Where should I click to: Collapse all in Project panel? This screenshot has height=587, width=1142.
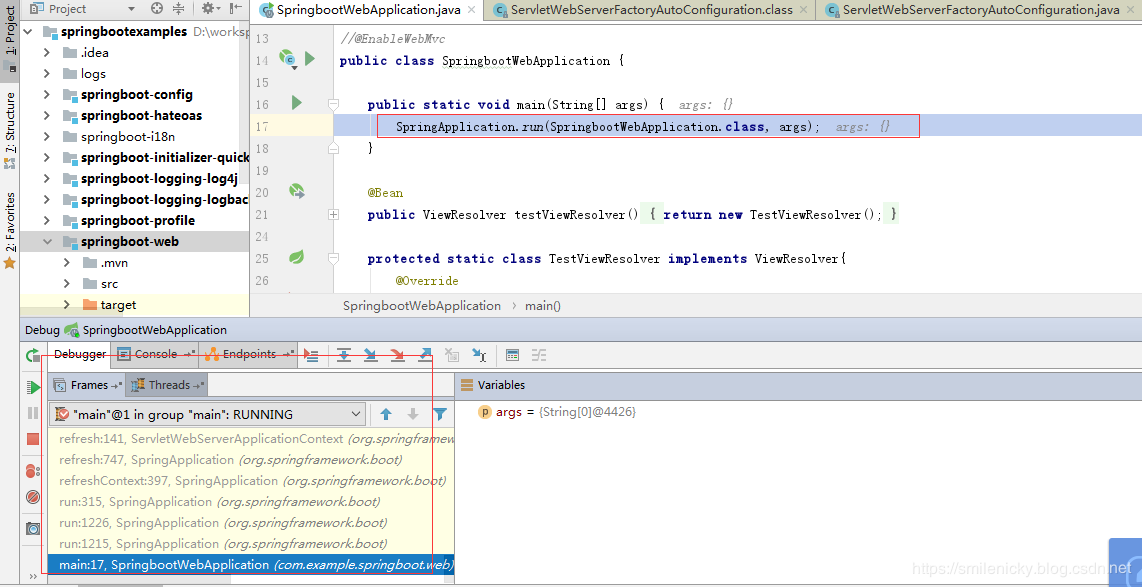click(x=179, y=9)
